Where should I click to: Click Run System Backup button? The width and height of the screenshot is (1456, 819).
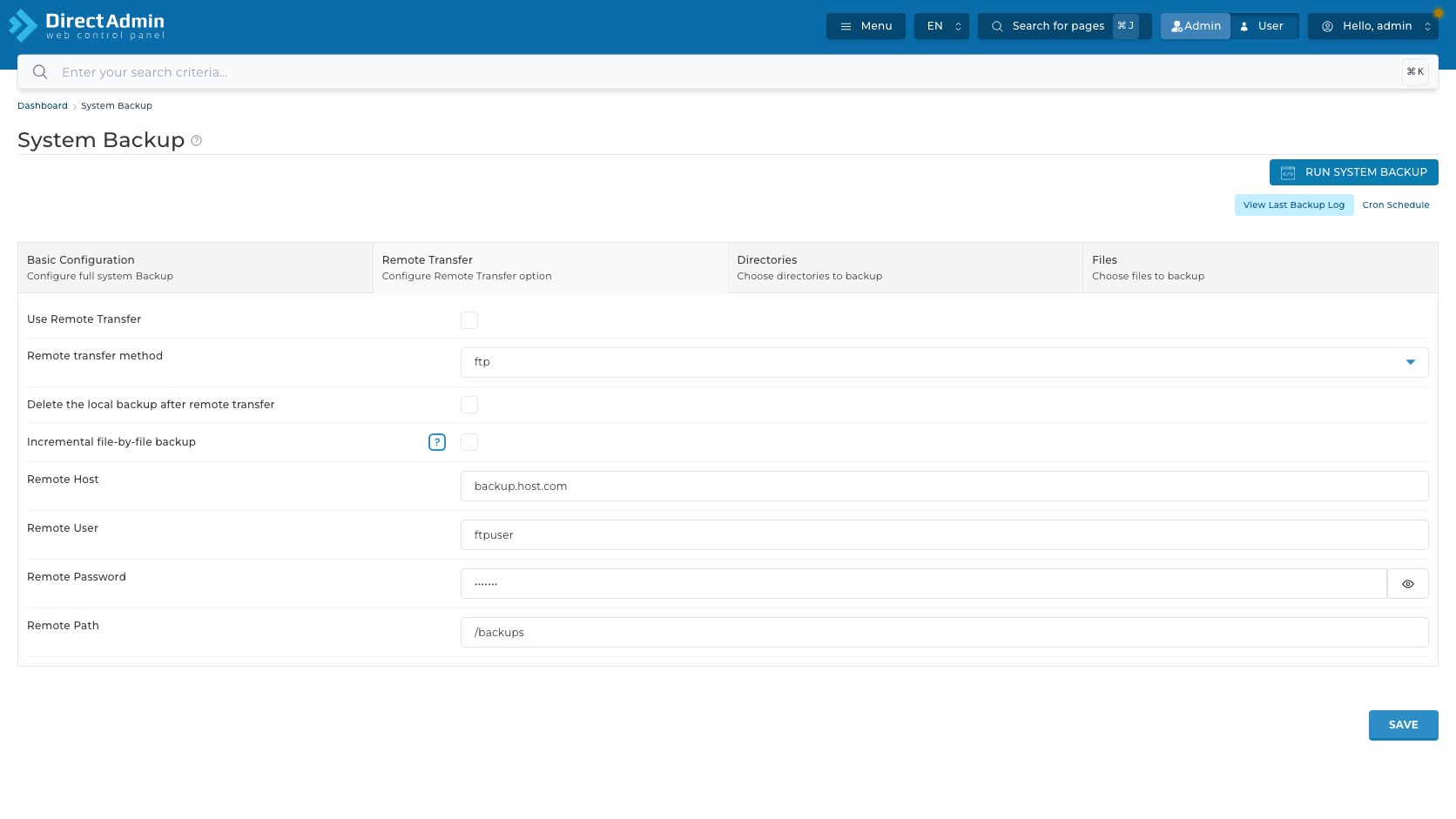(1354, 172)
